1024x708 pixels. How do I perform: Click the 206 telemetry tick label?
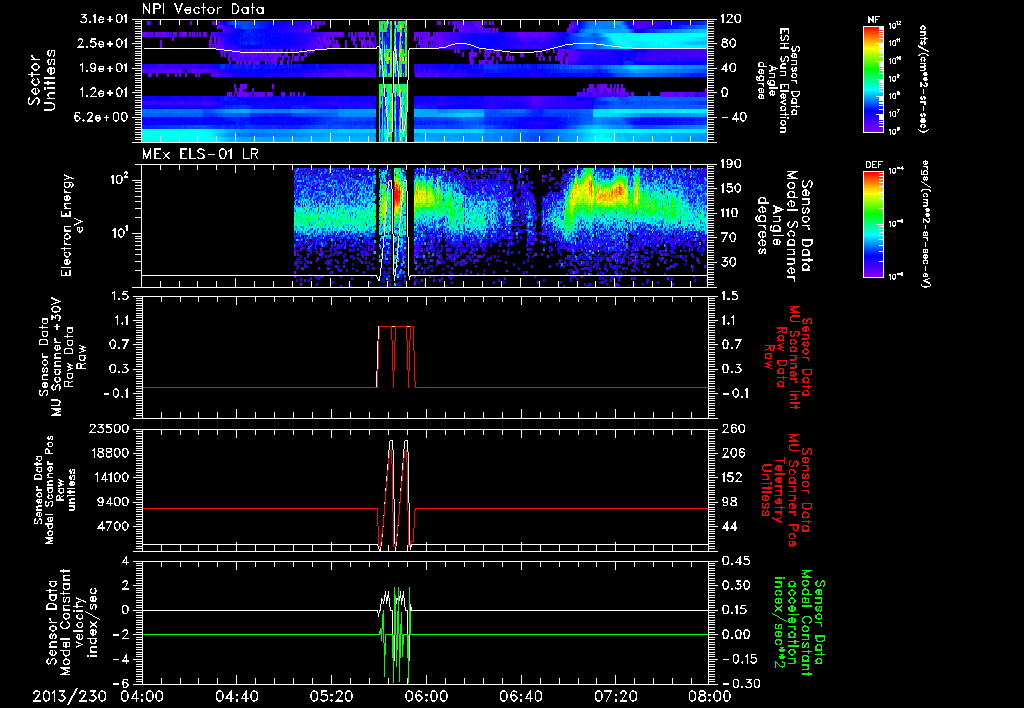tap(731, 453)
